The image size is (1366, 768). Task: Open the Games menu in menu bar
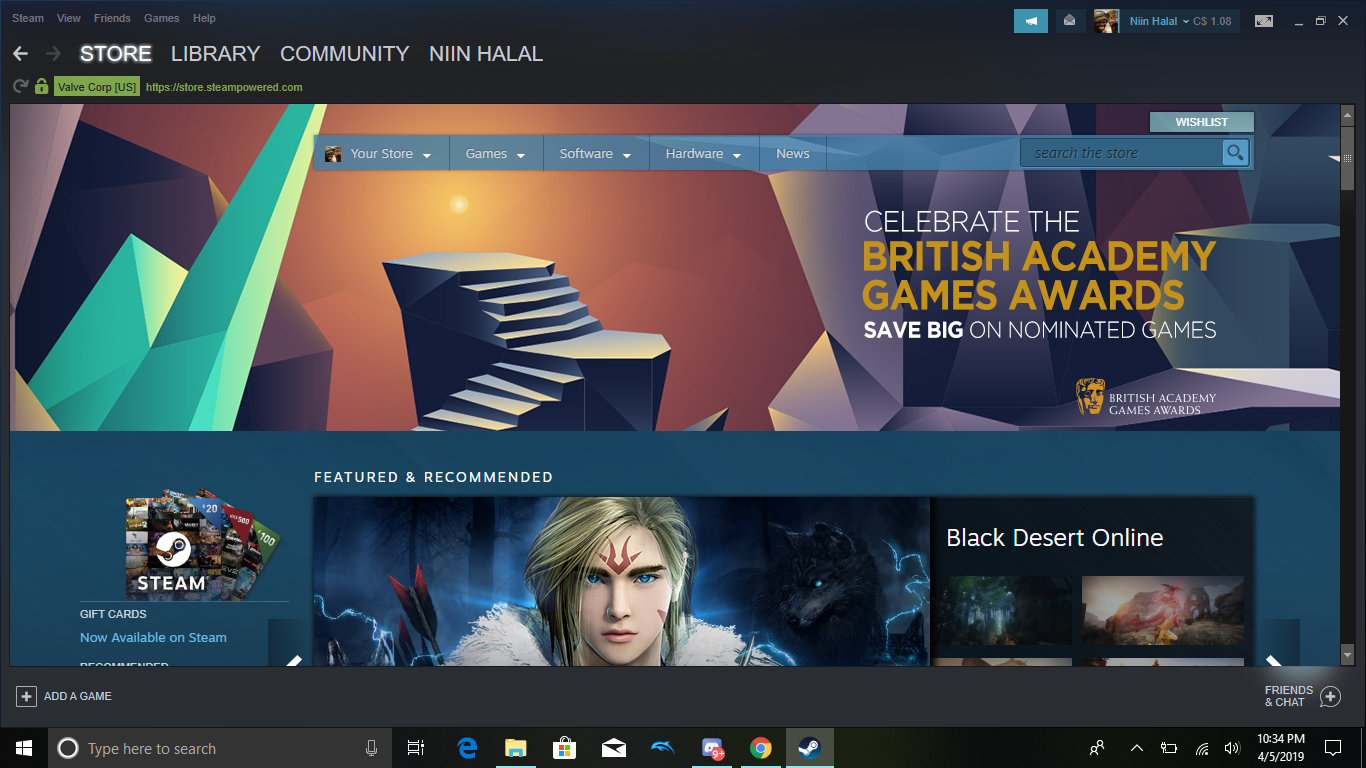162,18
